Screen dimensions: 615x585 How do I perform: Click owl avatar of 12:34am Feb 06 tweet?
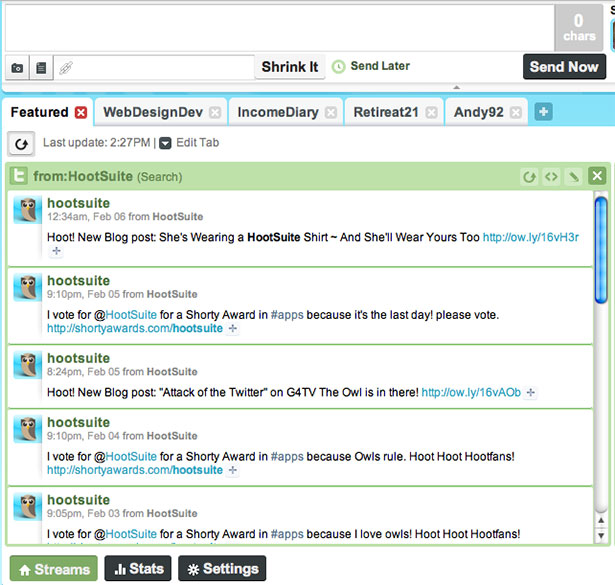[27, 210]
